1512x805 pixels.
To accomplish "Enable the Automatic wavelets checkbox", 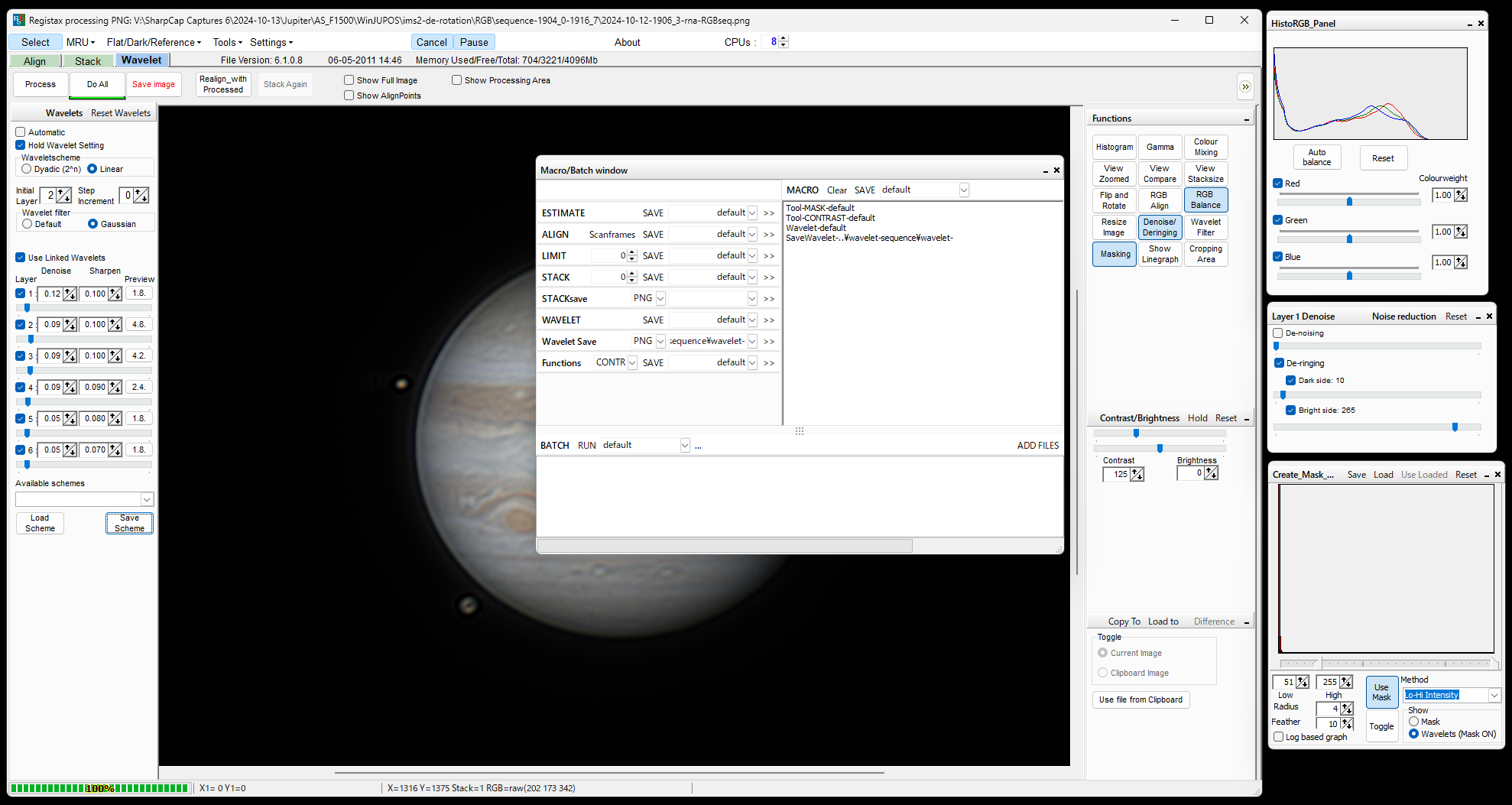I will [x=21, y=132].
